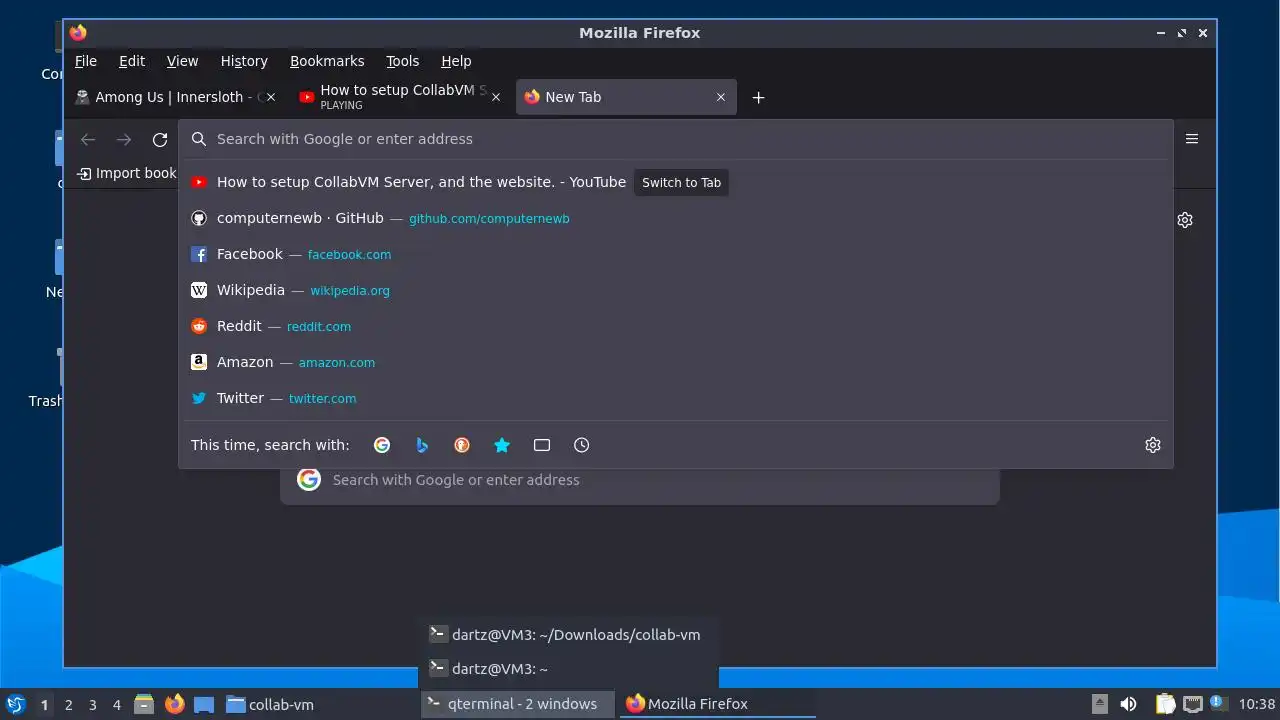The image size is (1280, 720).
Task: Close the Among Us tab
Action: 271,97
